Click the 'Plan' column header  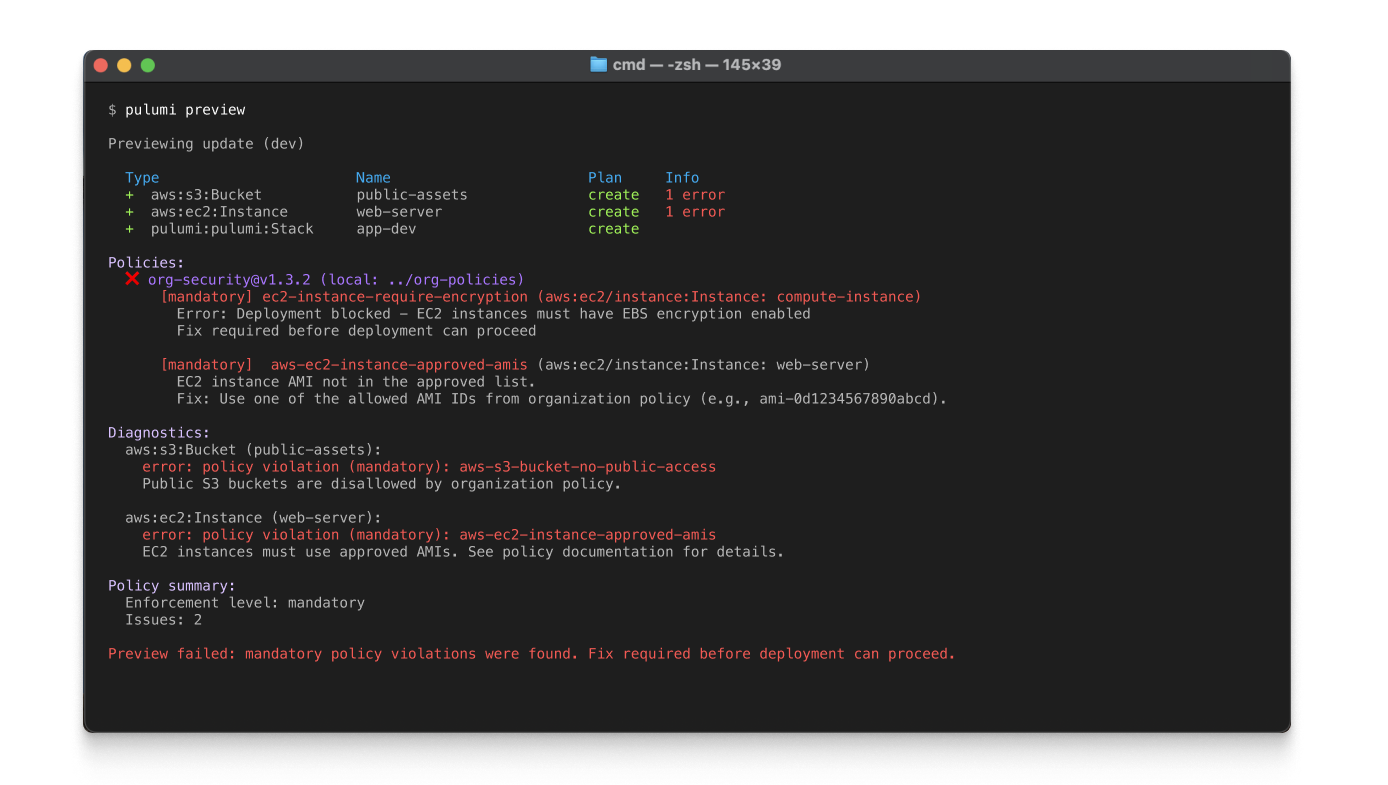[x=605, y=178]
